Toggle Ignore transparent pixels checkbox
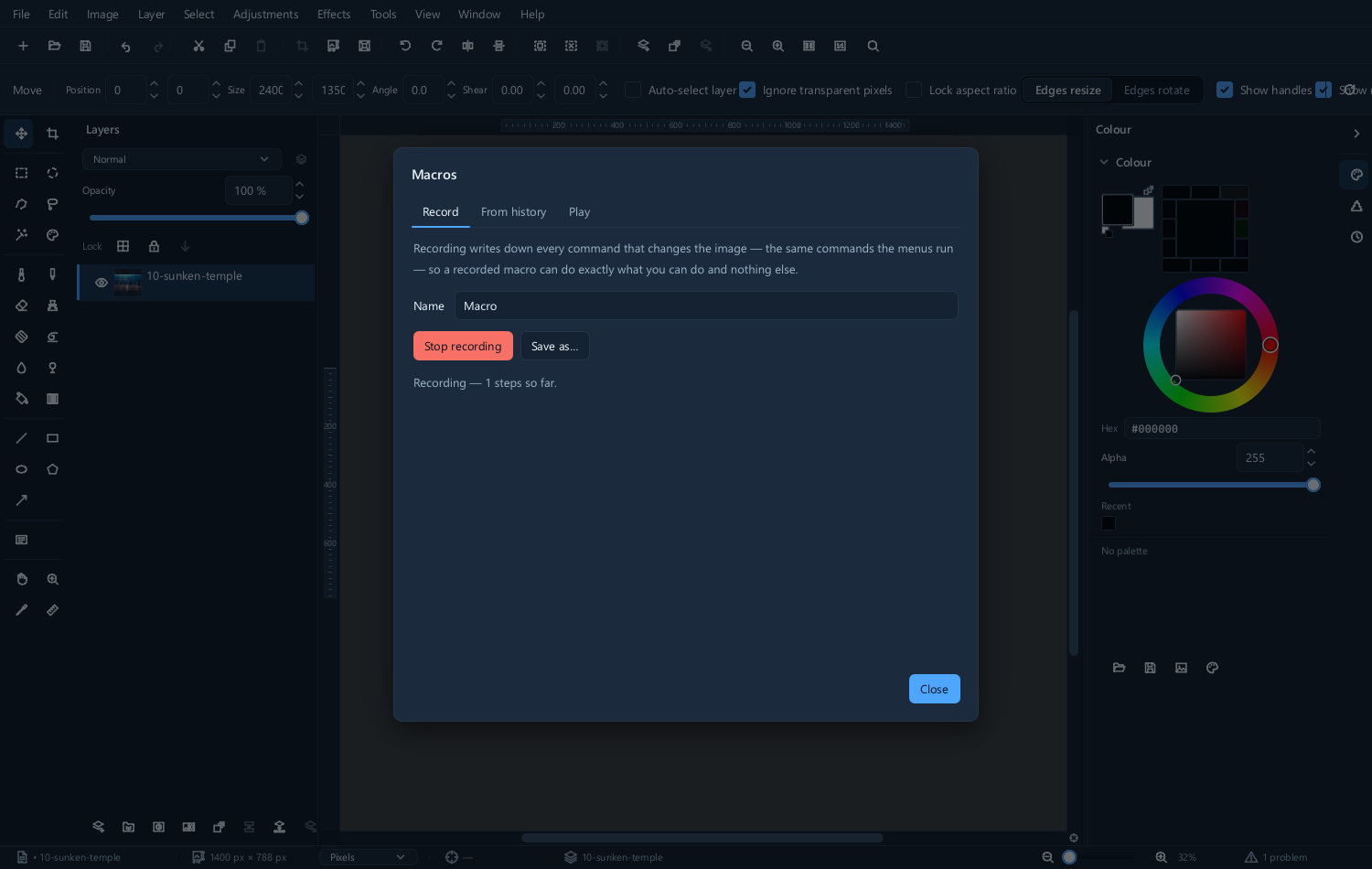The image size is (1372, 869). point(747,90)
